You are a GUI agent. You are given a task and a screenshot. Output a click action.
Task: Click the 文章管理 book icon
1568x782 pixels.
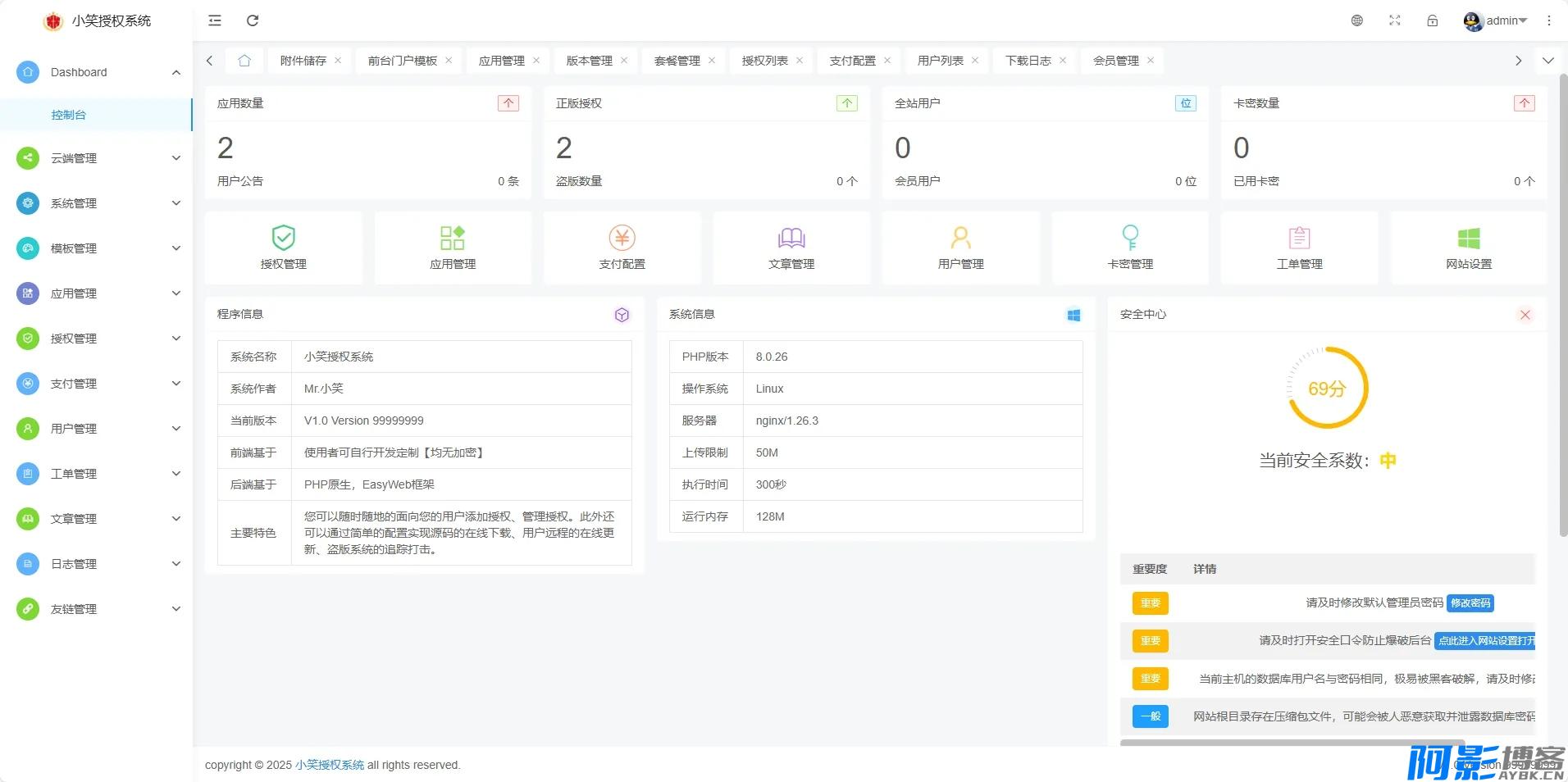tap(791, 238)
